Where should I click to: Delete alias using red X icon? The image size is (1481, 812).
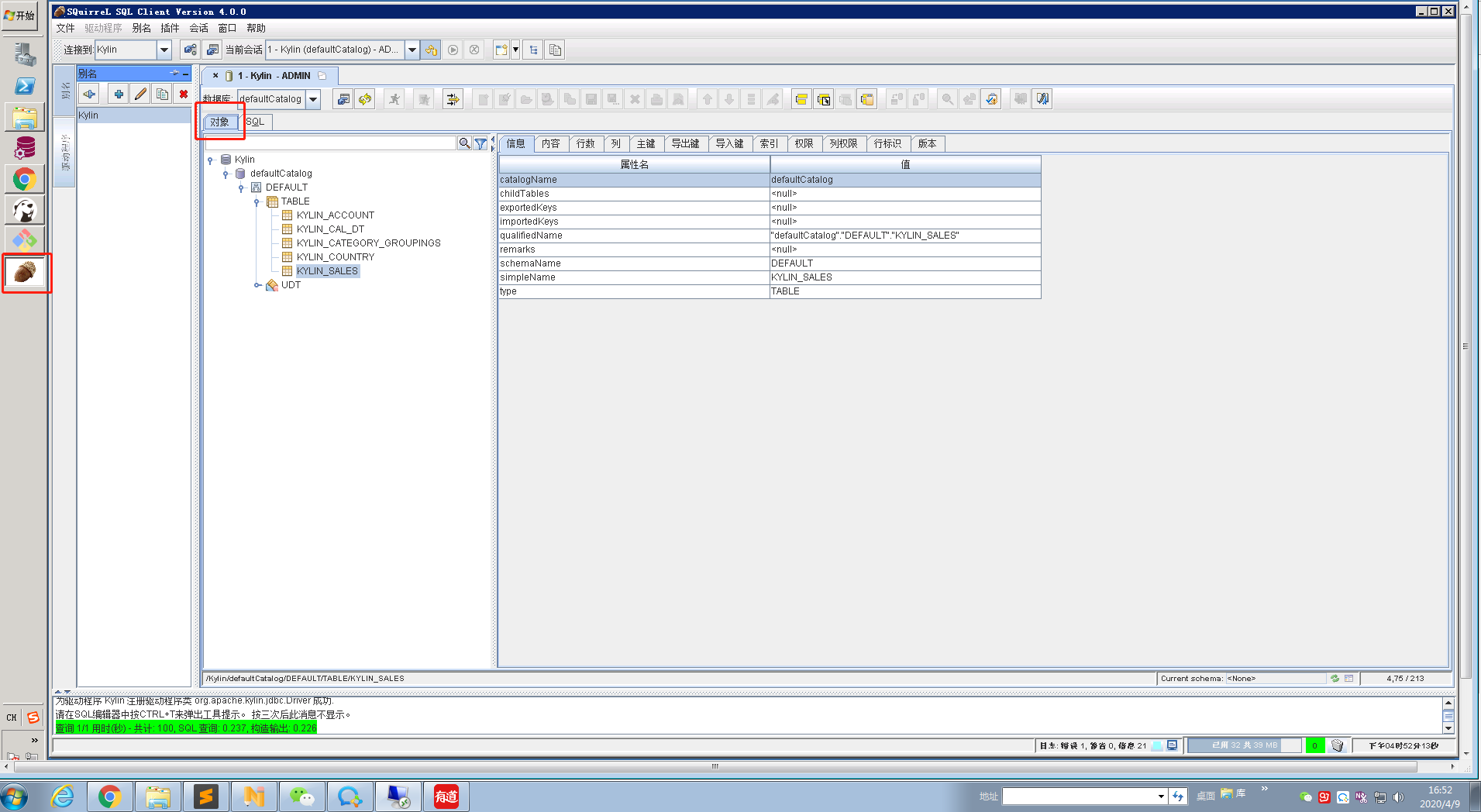click(x=184, y=94)
